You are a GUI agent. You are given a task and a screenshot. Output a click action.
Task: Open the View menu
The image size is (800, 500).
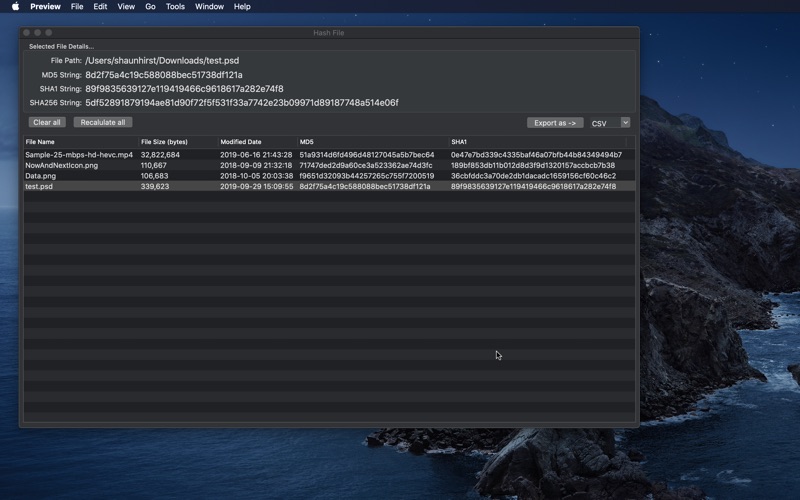(126, 7)
